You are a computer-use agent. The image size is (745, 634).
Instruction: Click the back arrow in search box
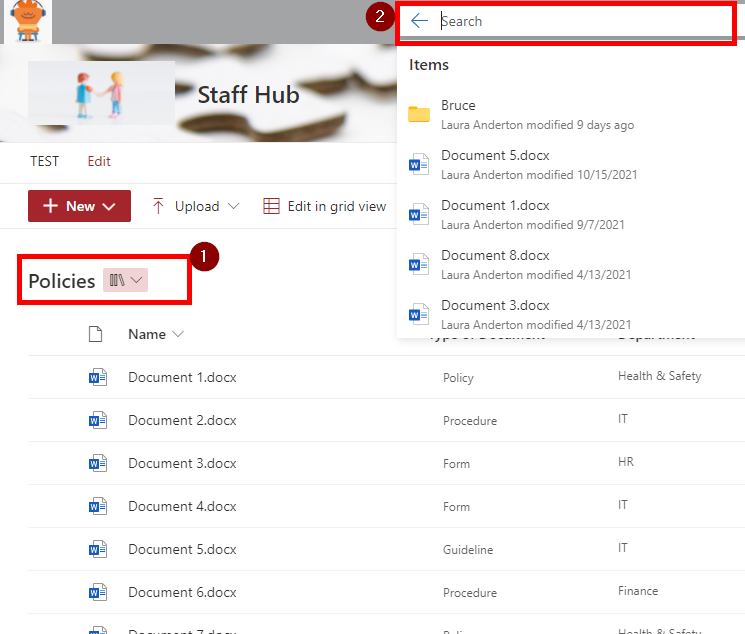[x=419, y=20]
